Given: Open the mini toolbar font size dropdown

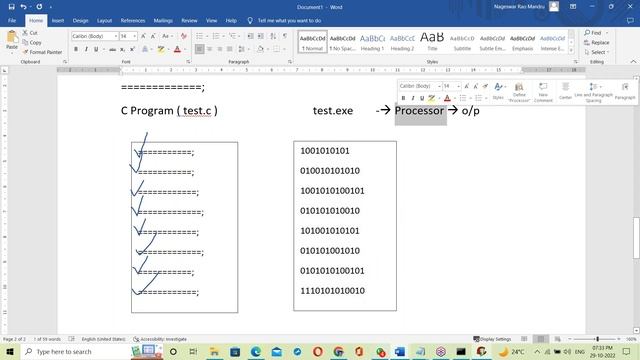Looking at the screenshot, I should (458, 86).
